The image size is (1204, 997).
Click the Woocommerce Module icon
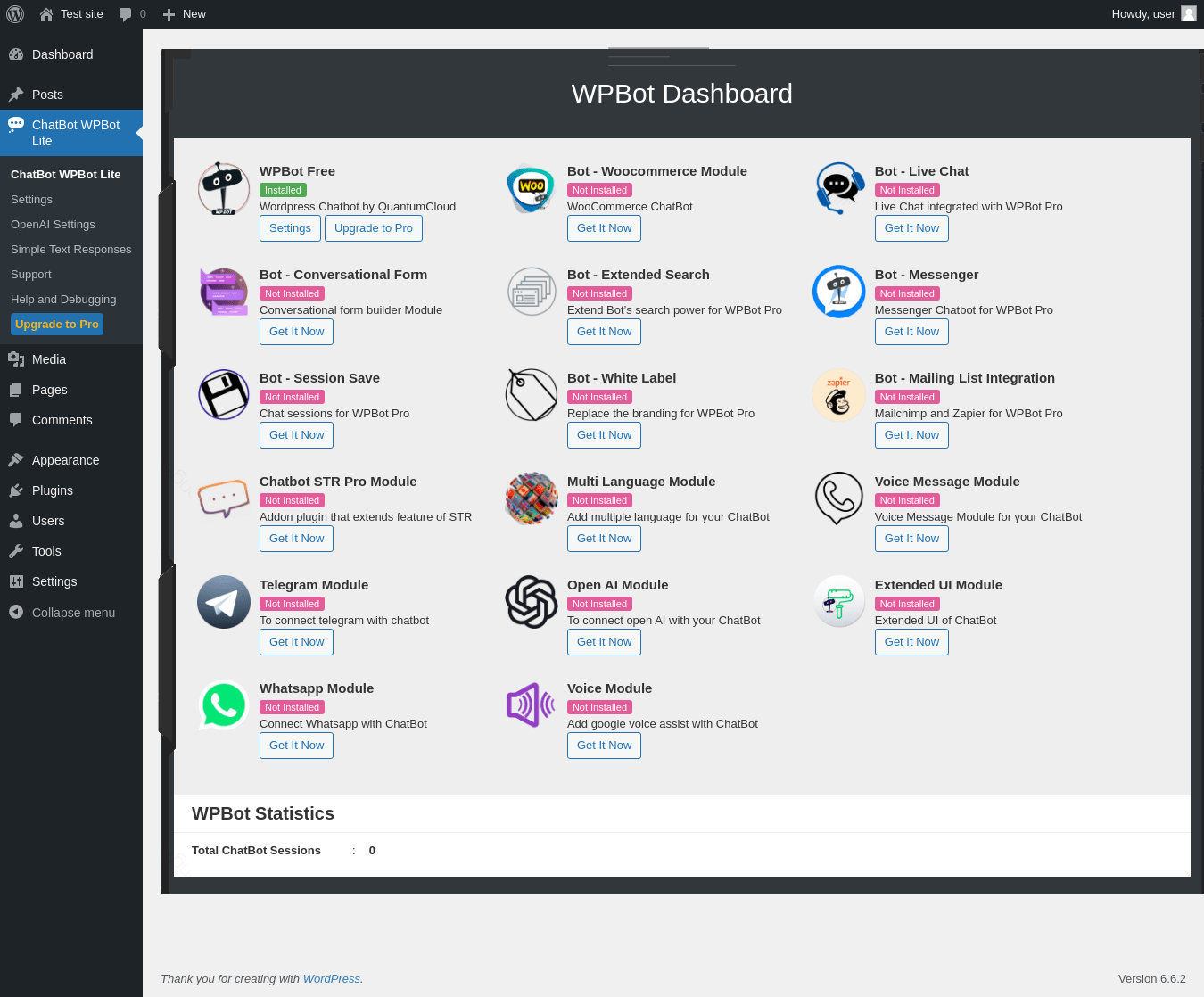(532, 188)
